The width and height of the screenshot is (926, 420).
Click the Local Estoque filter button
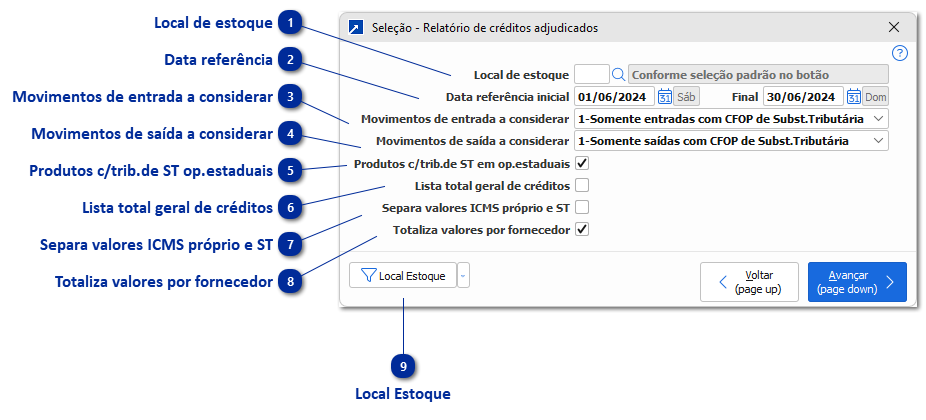pos(403,275)
